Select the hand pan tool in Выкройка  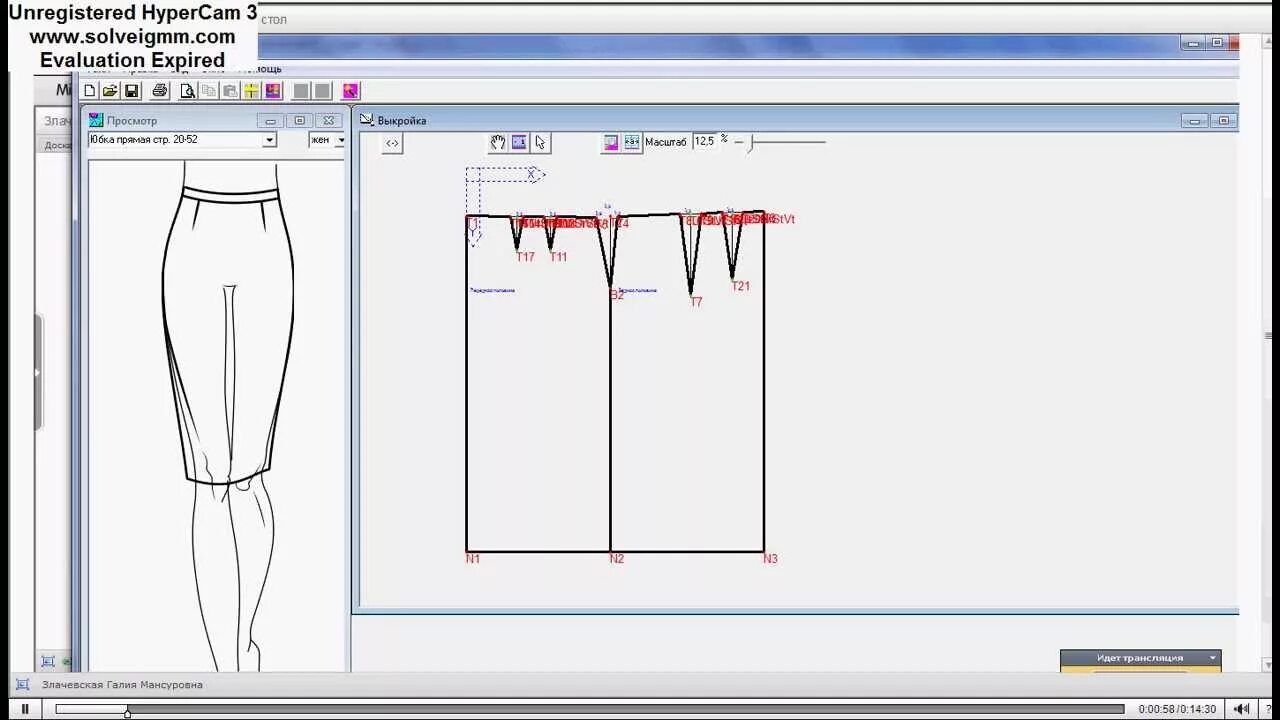[498, 142]
